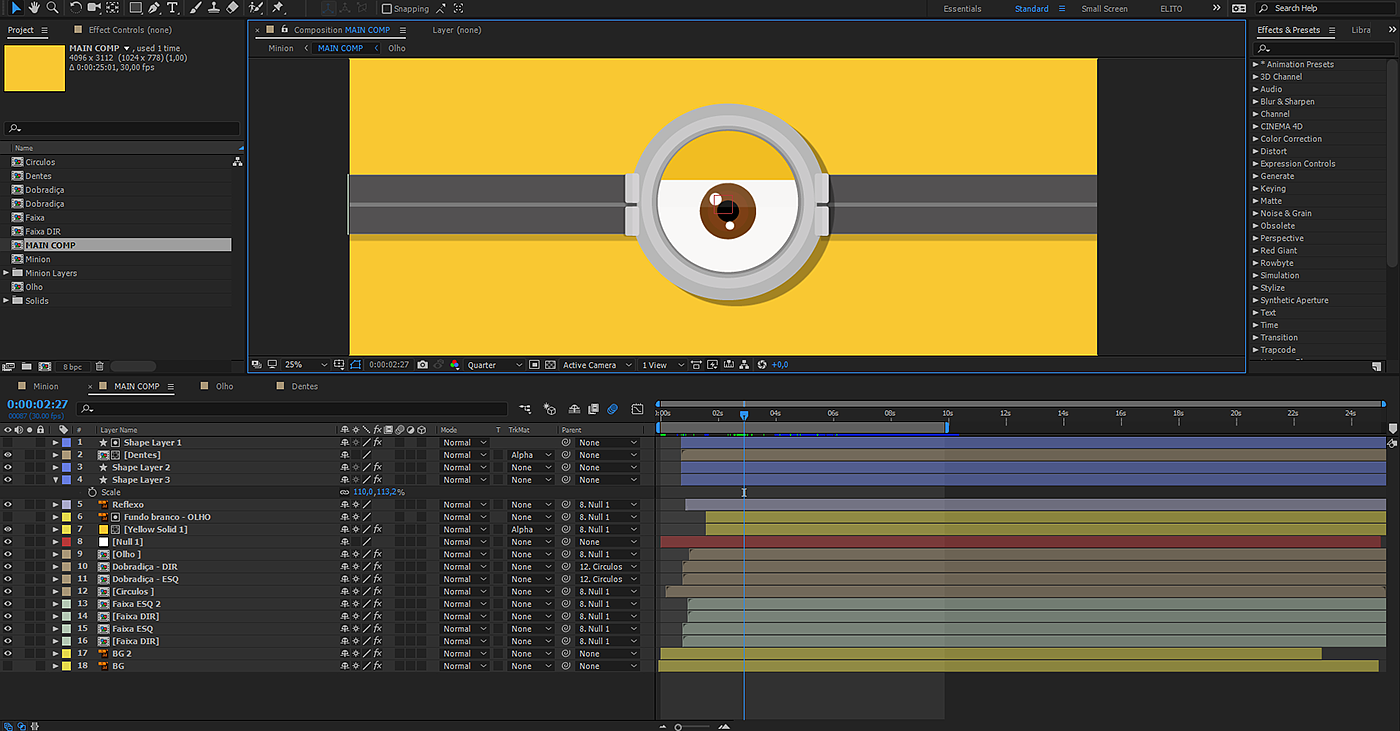Pick the Eraser tool
1400x731 pixels.
pyautogui.click(x=232, y=8)
